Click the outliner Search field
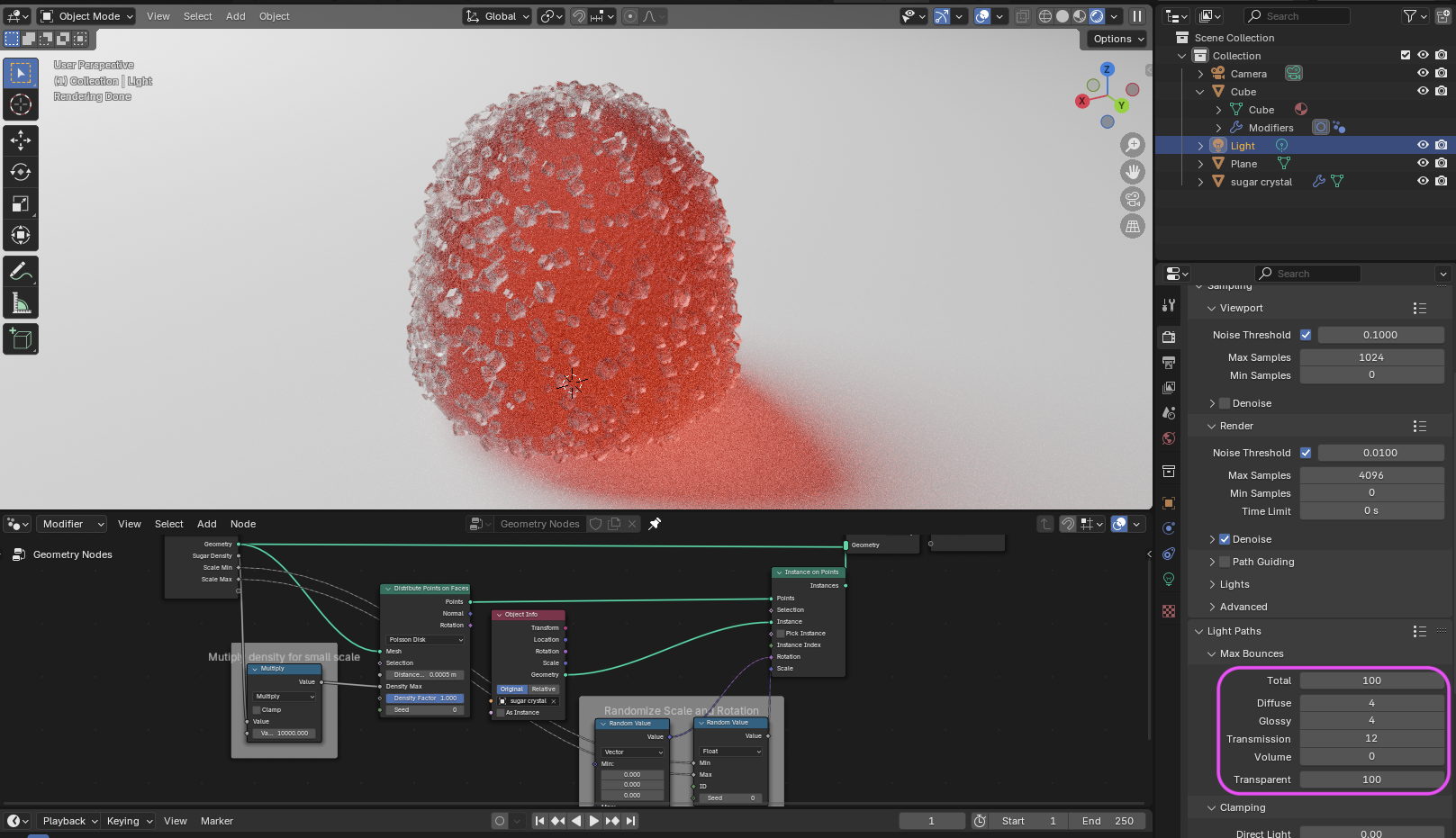The height and width of the screenshot is (838, 1456). (1297, 16)
